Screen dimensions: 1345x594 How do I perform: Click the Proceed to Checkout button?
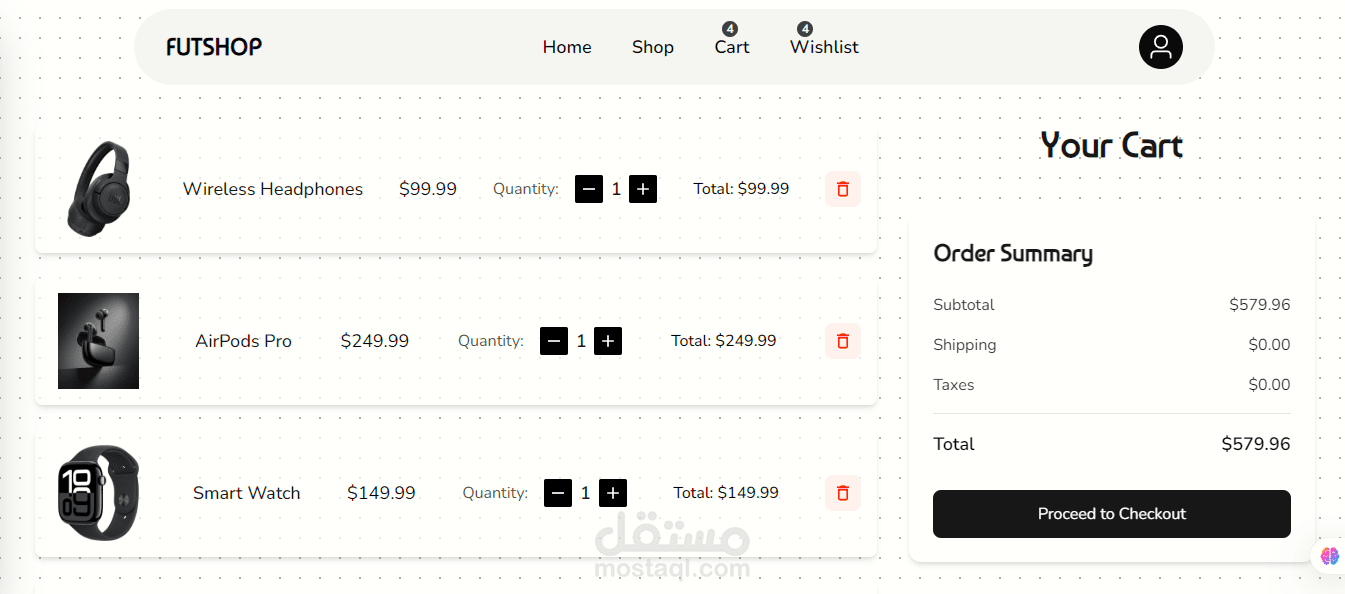click(1112, 514)
